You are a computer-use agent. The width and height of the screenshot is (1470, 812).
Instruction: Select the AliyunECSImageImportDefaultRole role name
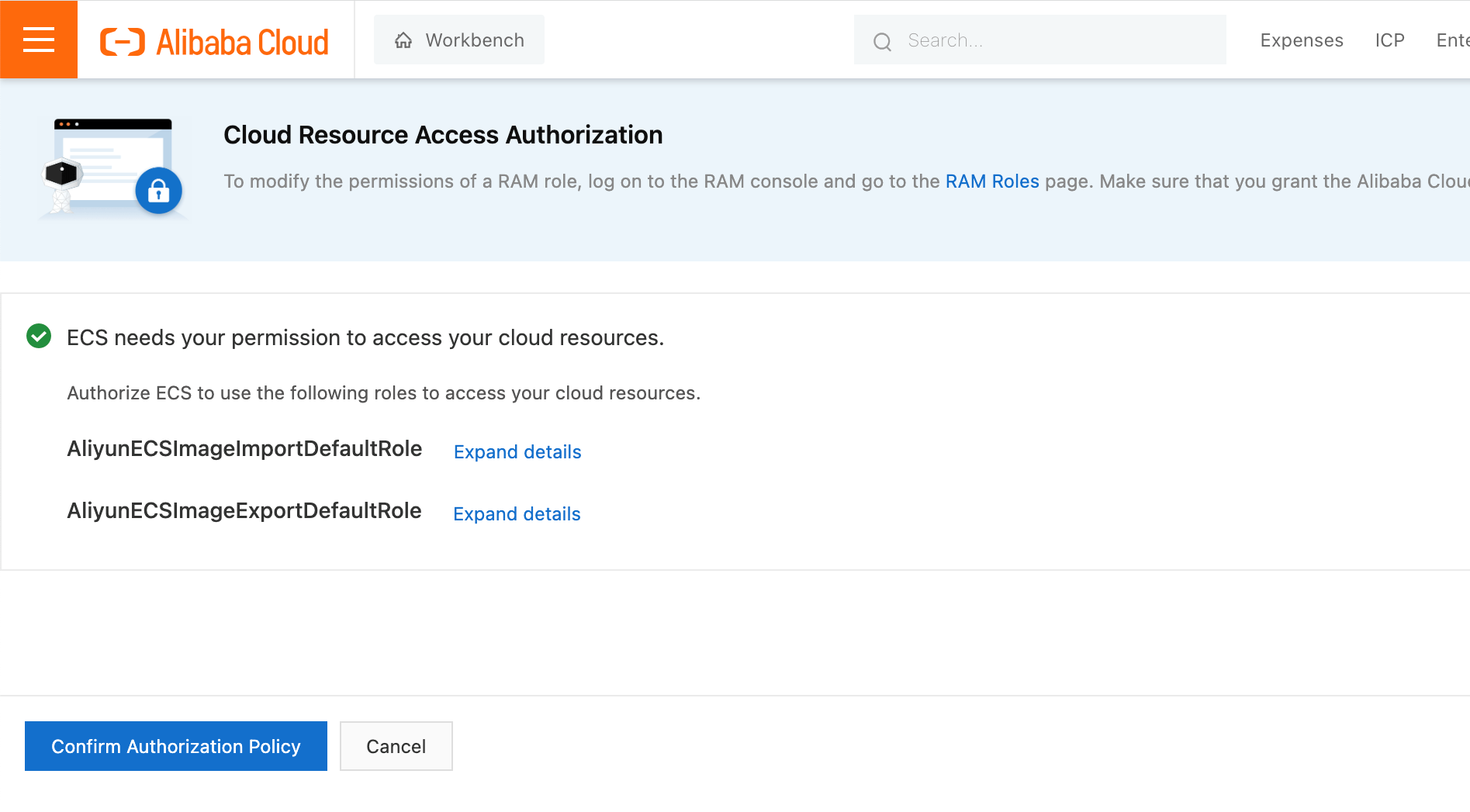point(244,449)
